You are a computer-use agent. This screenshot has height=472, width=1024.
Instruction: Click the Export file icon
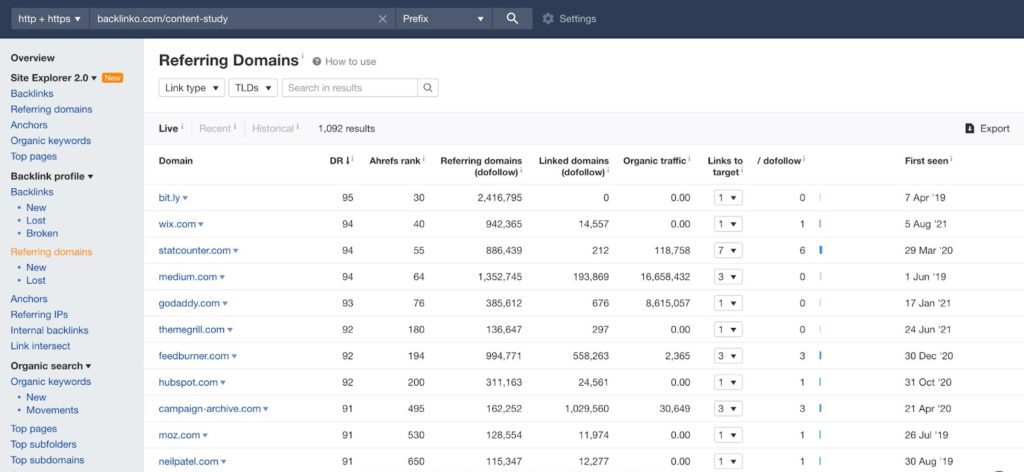click(970, 129)
